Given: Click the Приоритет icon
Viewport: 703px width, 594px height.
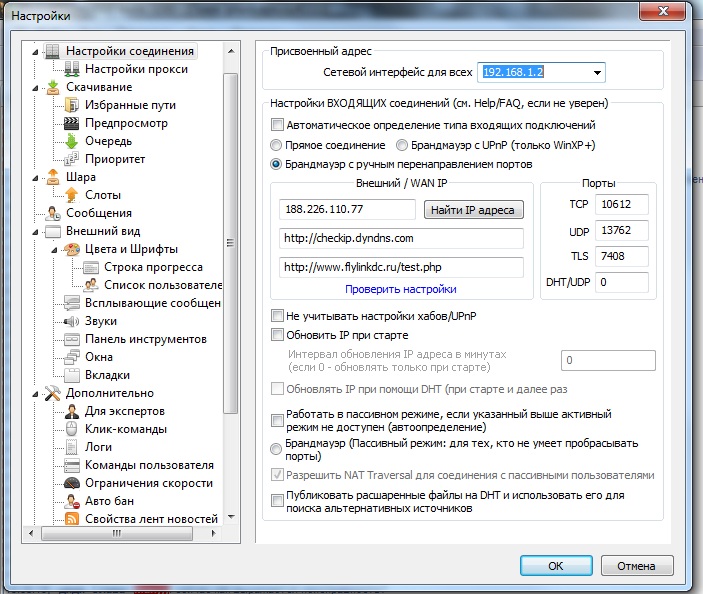Looking at the screenshot, I should pyautogui.click(x=72, y=159).
